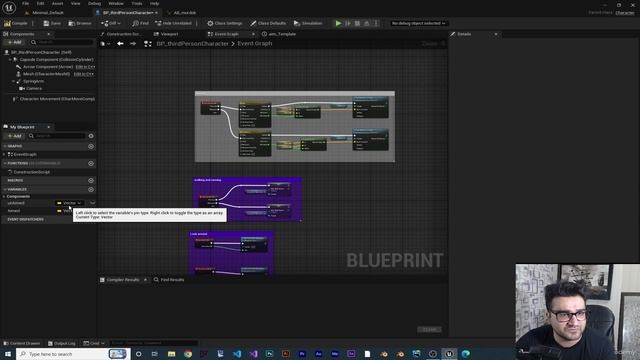Navigate back in graph history
Image resolution: width=640 pixels, height=360 pixels.
coord(120,43)
